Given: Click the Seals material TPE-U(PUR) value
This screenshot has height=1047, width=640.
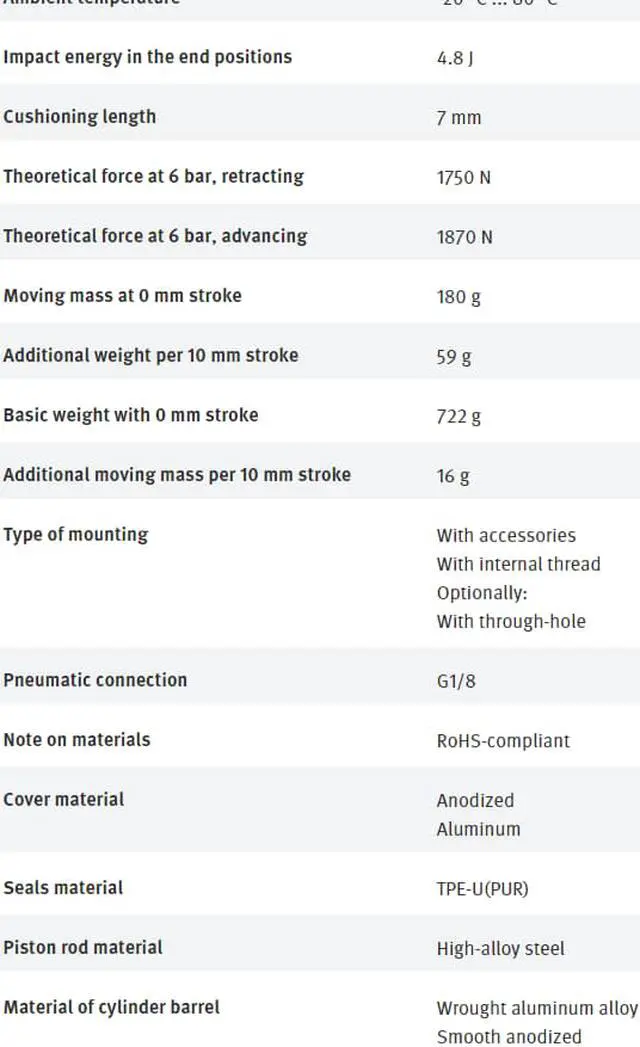Looking at the screenshot, I should (x=482, y=889).
